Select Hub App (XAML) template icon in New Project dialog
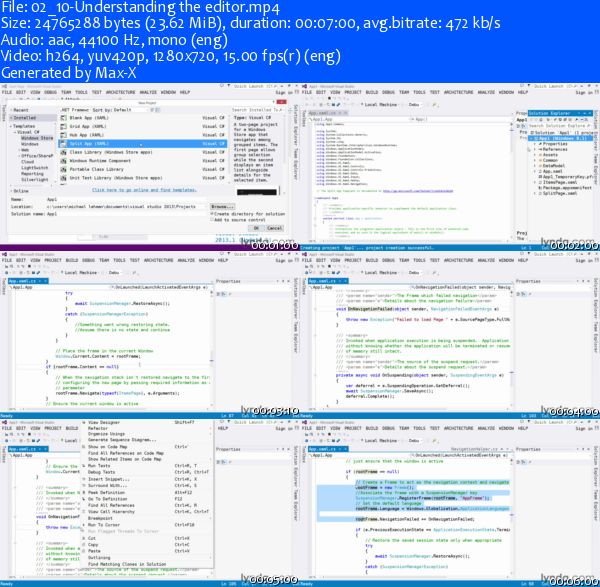The width and height of the screenshot is (600, 587). (x=64, y=135)
